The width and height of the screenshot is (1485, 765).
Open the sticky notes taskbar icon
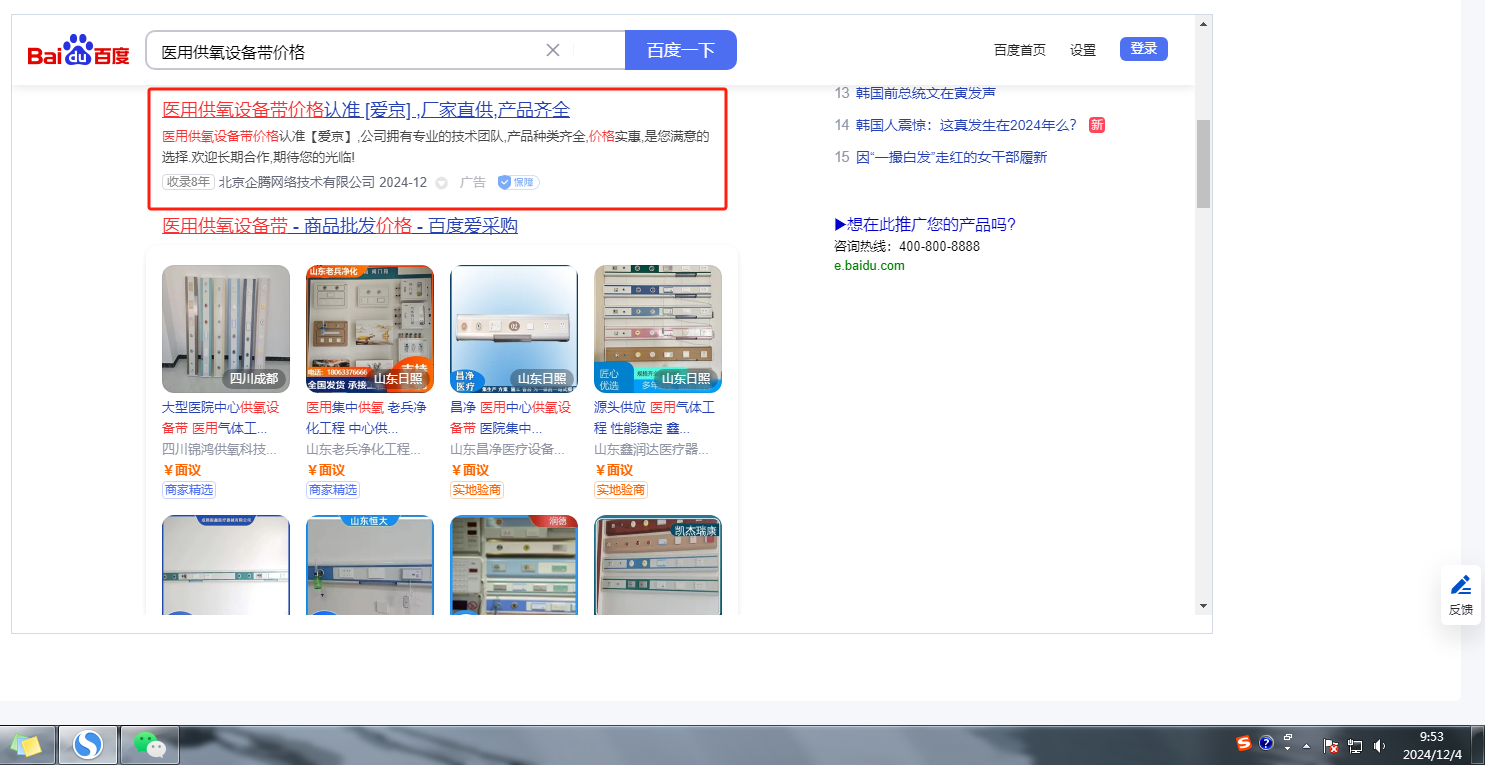27,744
